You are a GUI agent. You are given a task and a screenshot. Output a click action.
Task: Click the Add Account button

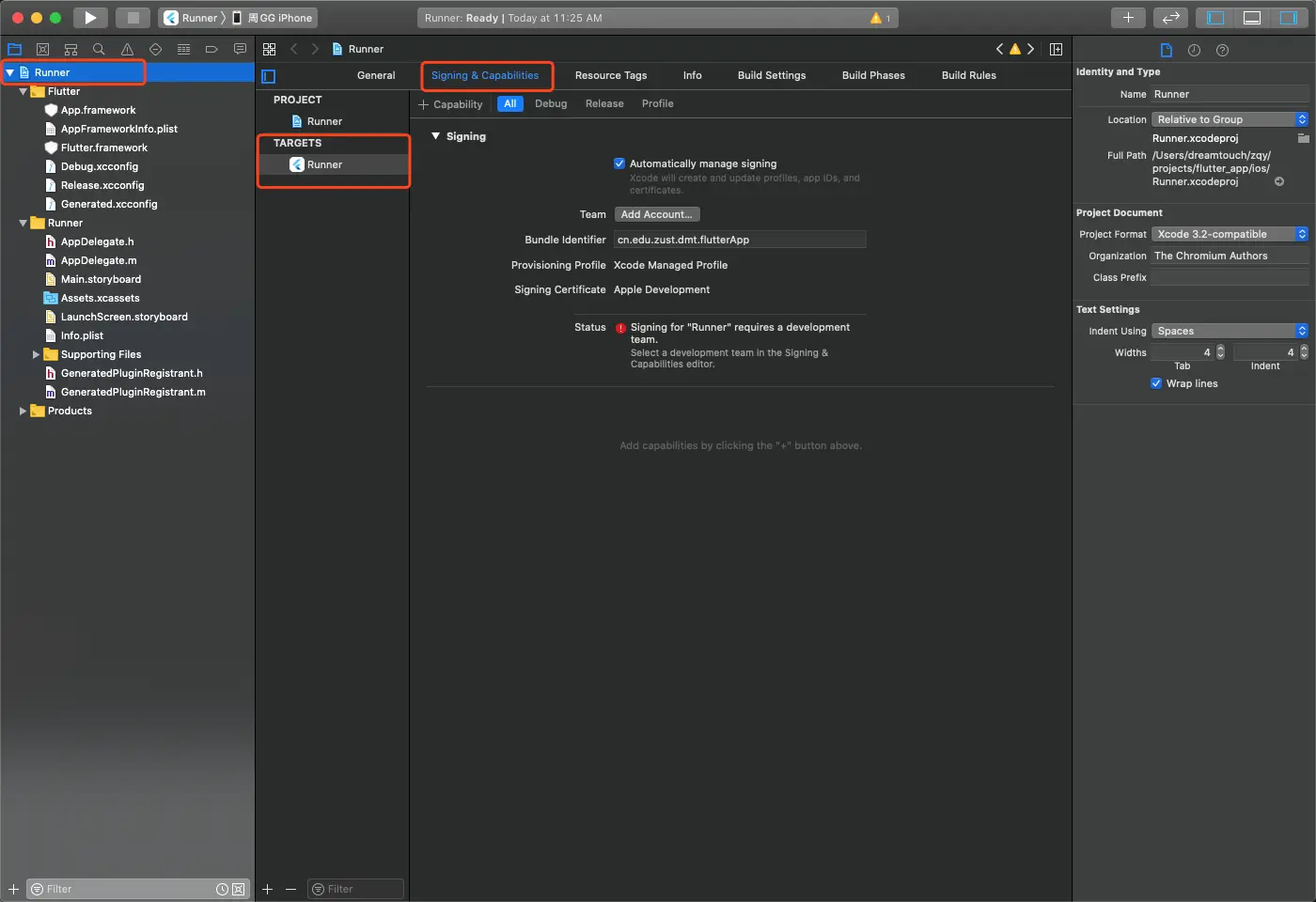click(x=657, y=214)
